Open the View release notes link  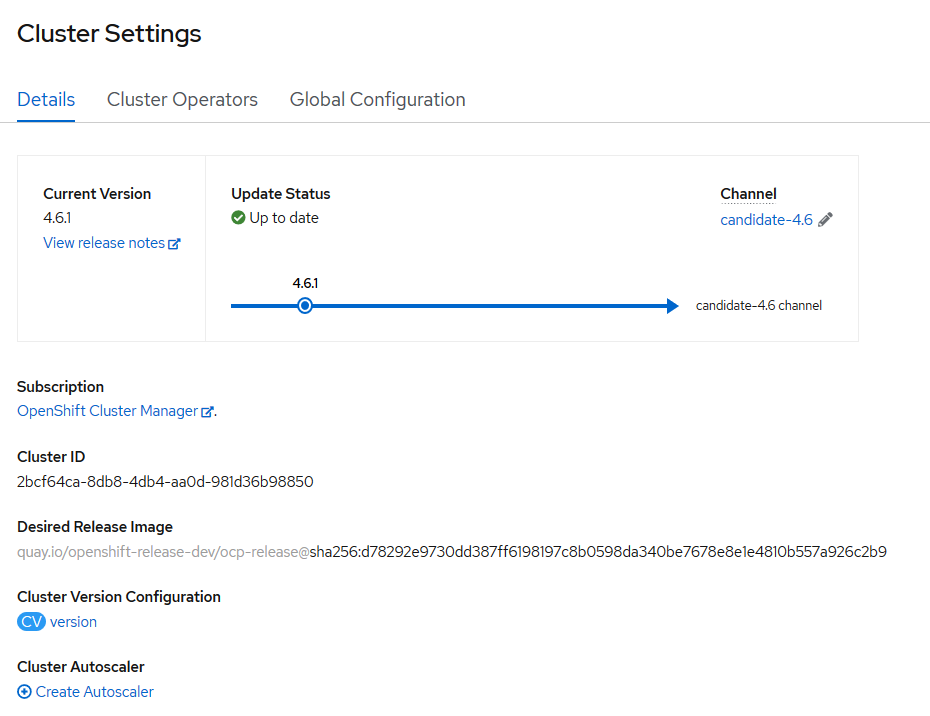(104, 243)
